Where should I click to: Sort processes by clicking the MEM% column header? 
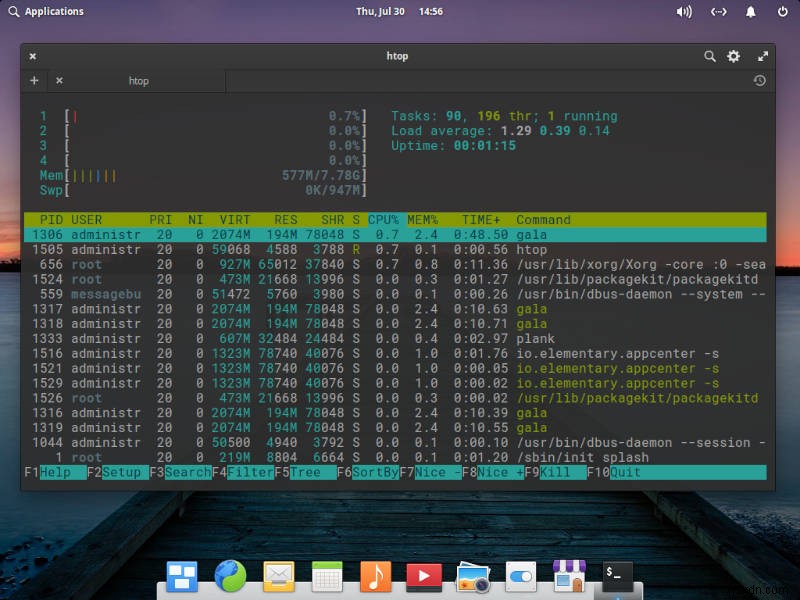coord(421,220)
